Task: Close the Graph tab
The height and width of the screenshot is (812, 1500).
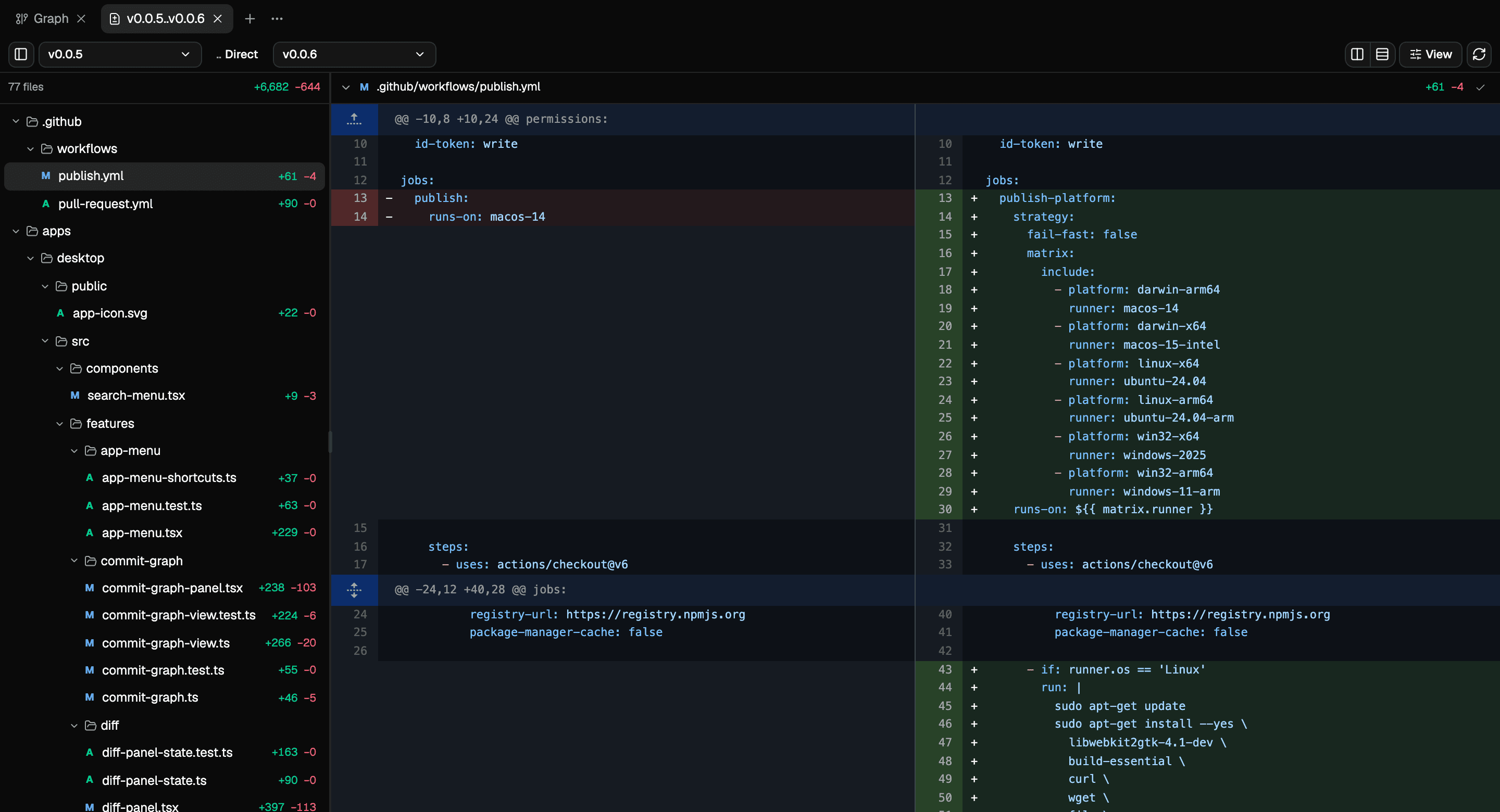Action: coord(82,19)
